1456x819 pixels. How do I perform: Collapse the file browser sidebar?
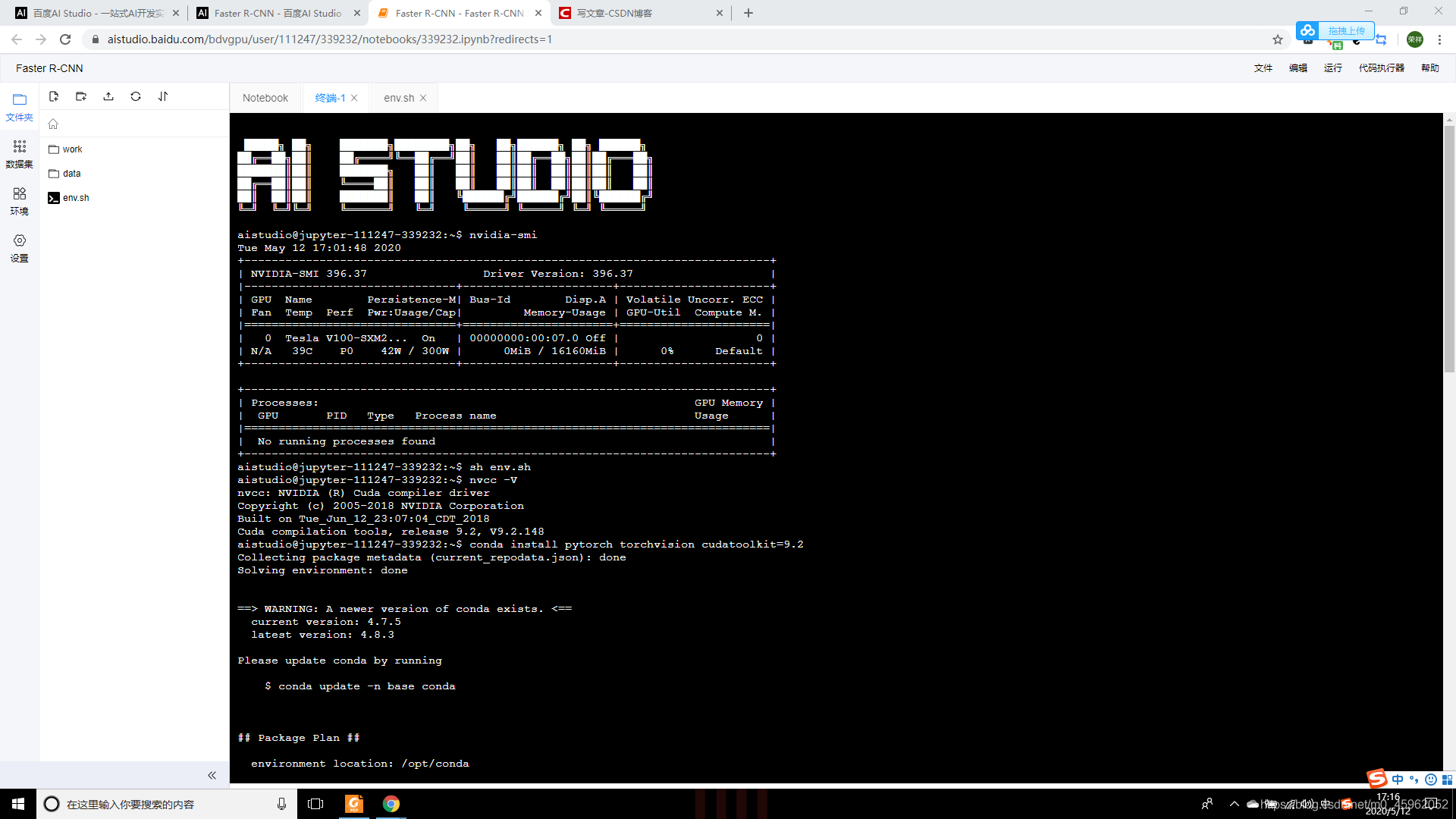pyautogui.click(x=212, y=775)
